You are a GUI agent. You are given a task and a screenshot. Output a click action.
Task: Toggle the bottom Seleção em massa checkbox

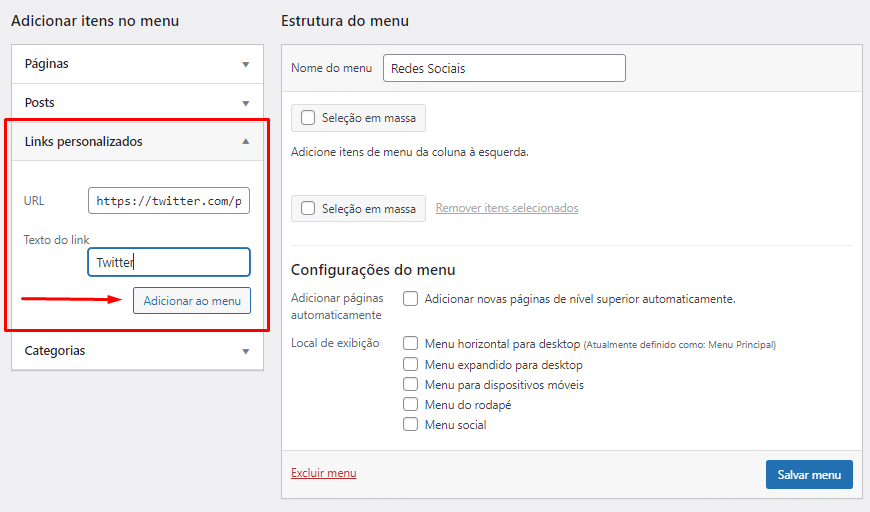pyautogui.click(x=309, y=209)
